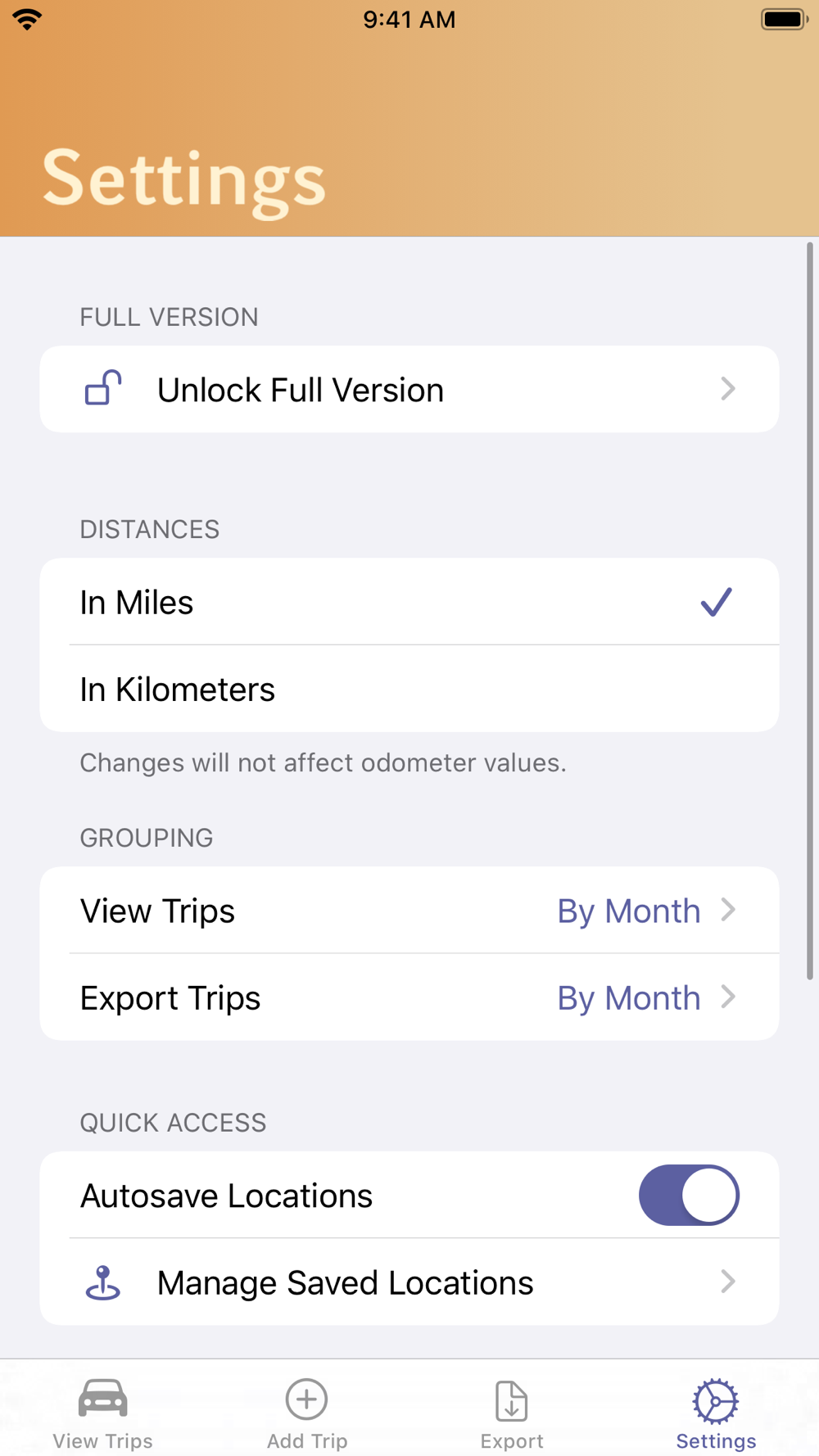The height and width of the screenshot is (1456, 819).
Task: Tap the Add Trip plus icon
Action: [x=307, y=1399]
